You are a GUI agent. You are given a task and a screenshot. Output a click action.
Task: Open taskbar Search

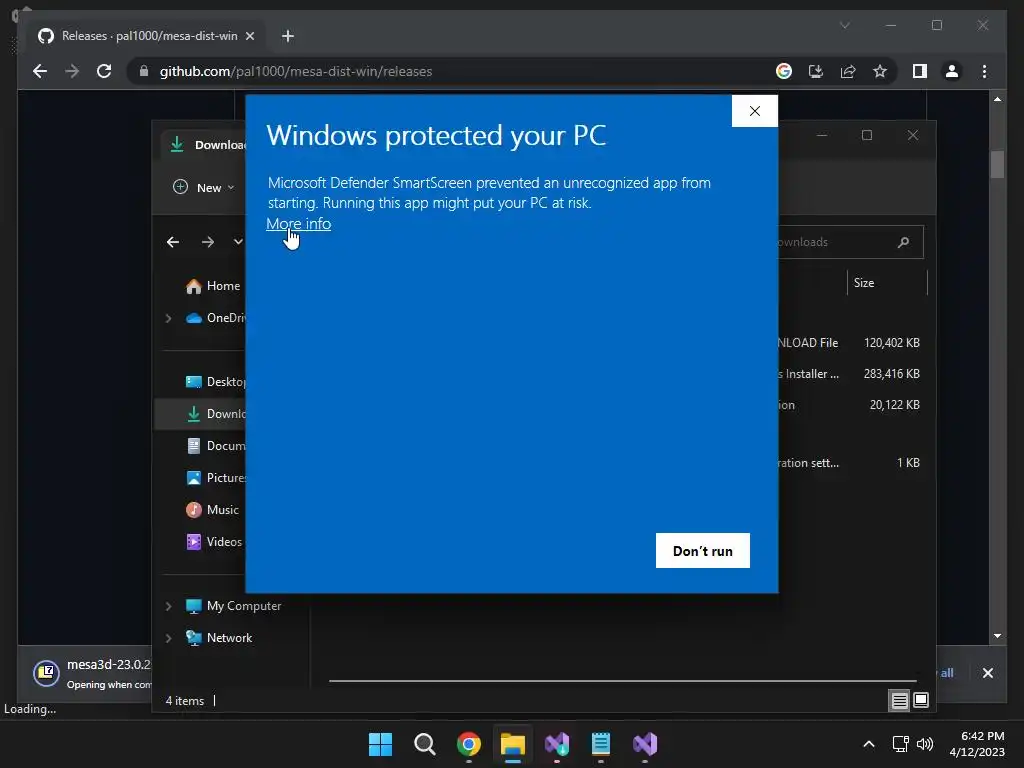[424, 744]
